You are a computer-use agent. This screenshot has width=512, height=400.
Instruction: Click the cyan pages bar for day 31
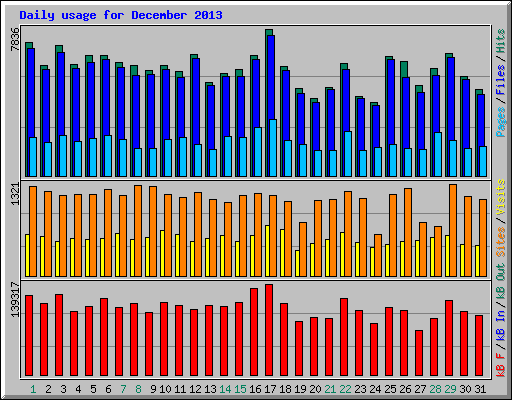click(483, 161)
